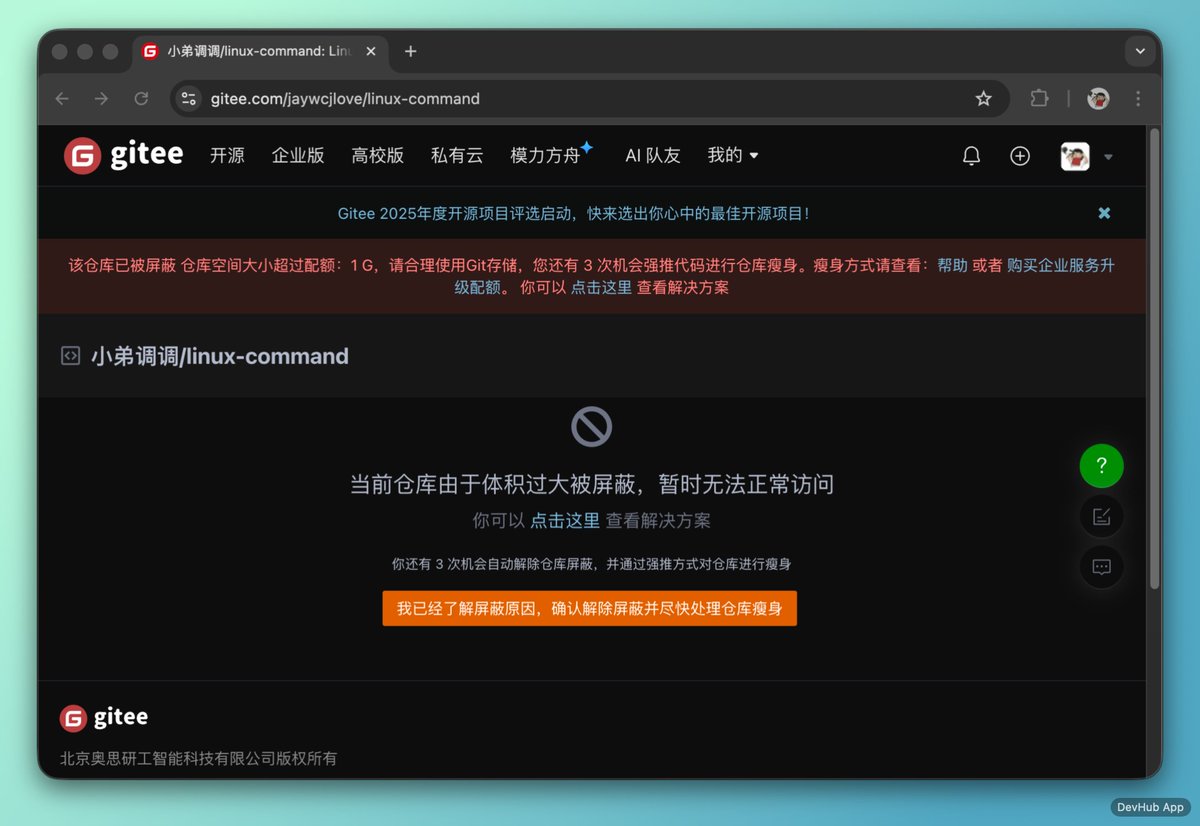The image size is (1200, 826).
Task: Dismiss the 2025 open source awards banner
Action: [1104, 213]
